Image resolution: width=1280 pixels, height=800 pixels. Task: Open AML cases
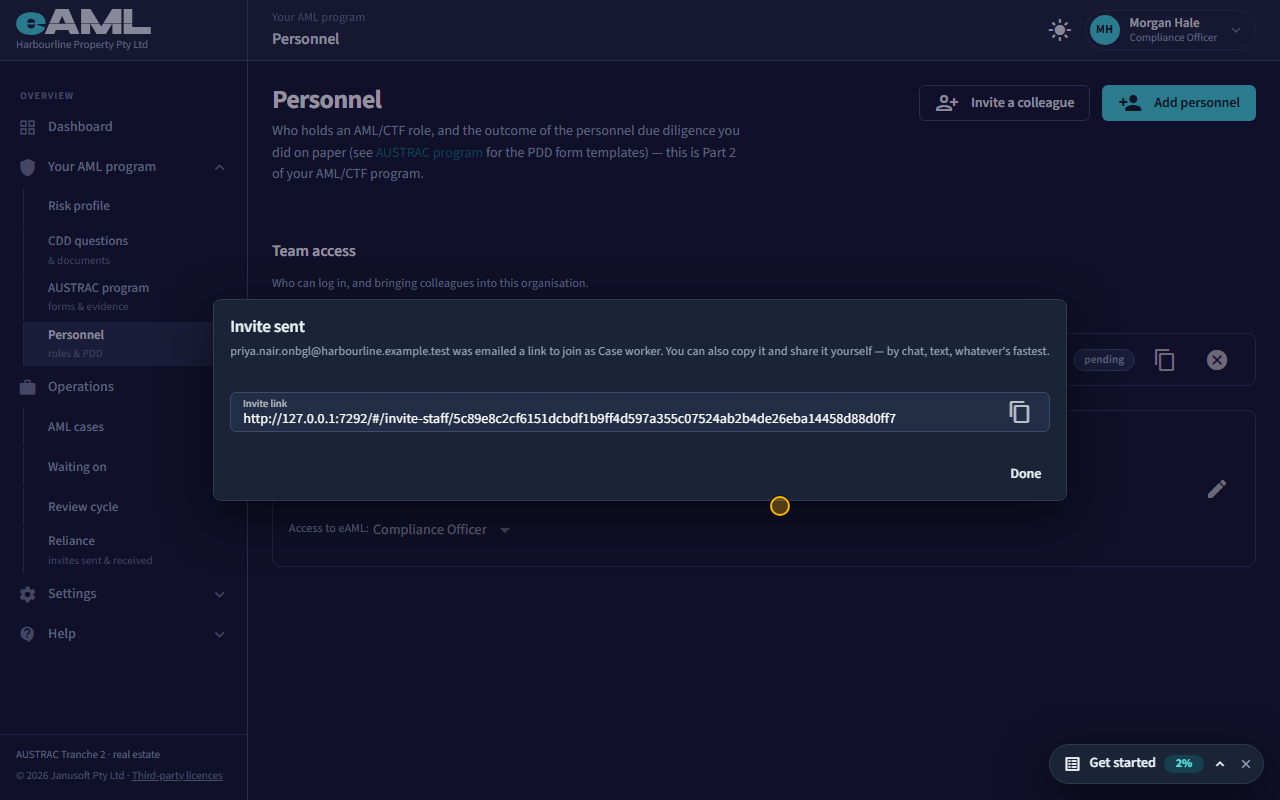point(135,427)
